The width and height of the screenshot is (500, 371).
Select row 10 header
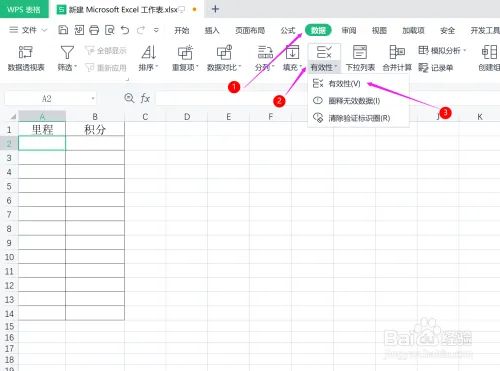[9, 257]
